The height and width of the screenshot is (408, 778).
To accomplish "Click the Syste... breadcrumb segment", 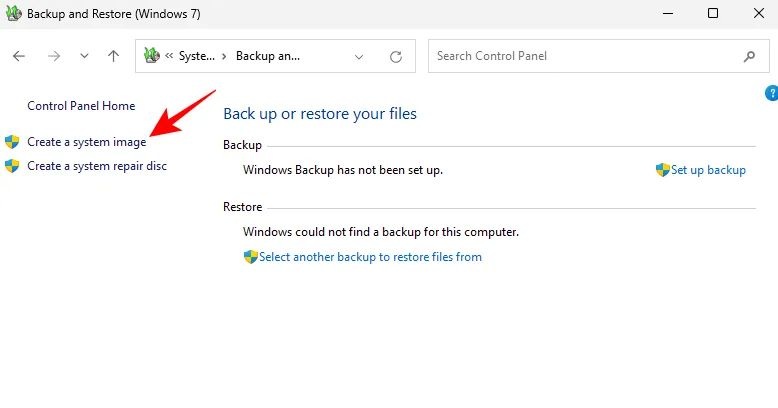I will point(196,56).
